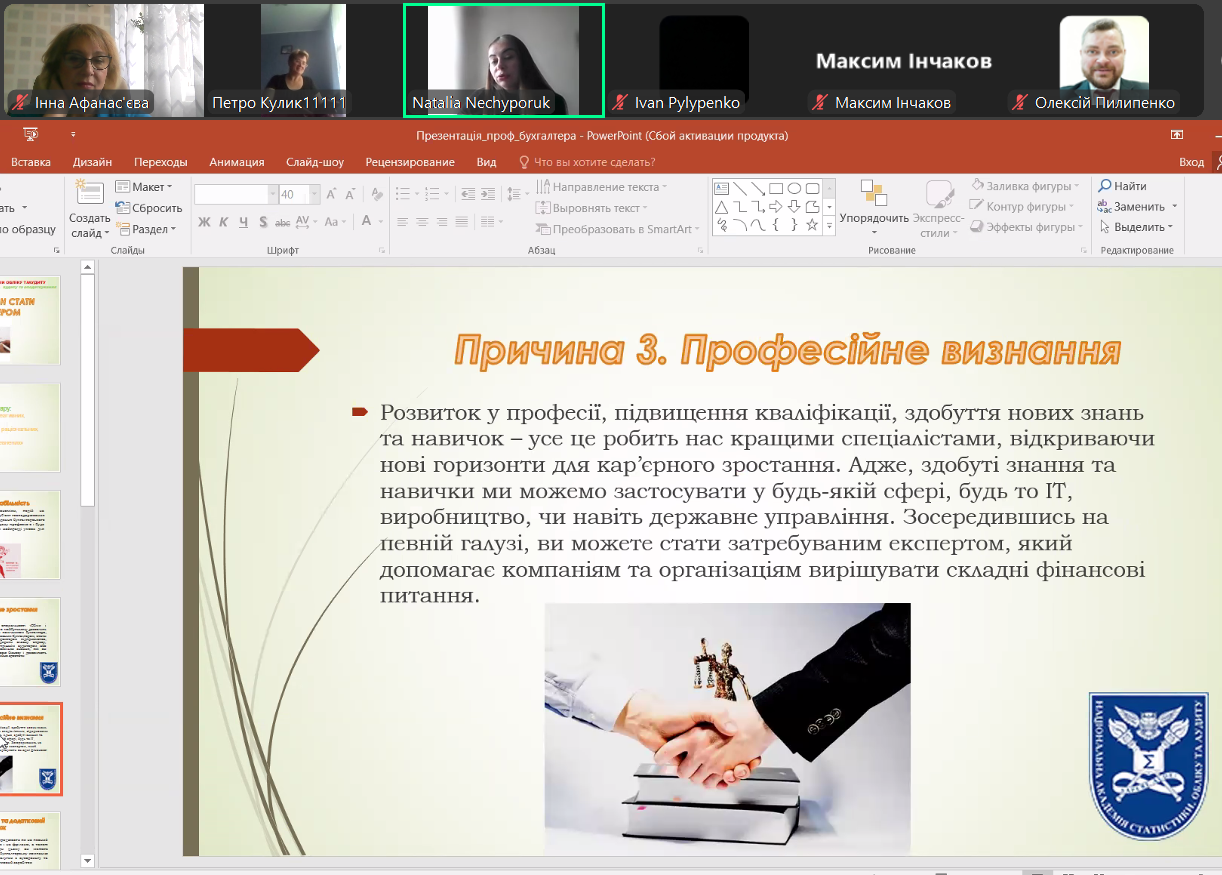
Task: Toggle bold formatting (Ж)
Action: pyautogui.click(x=204, y=222)
